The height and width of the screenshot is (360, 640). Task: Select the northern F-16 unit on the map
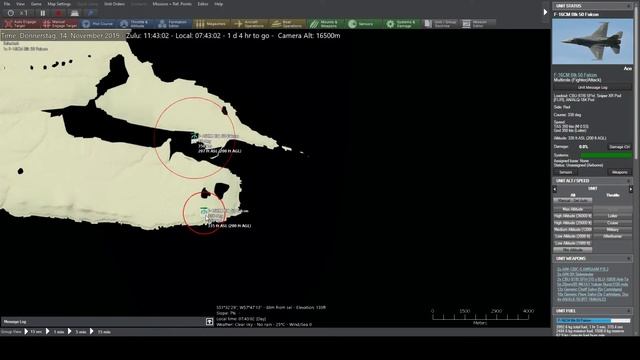coord(195,136)
